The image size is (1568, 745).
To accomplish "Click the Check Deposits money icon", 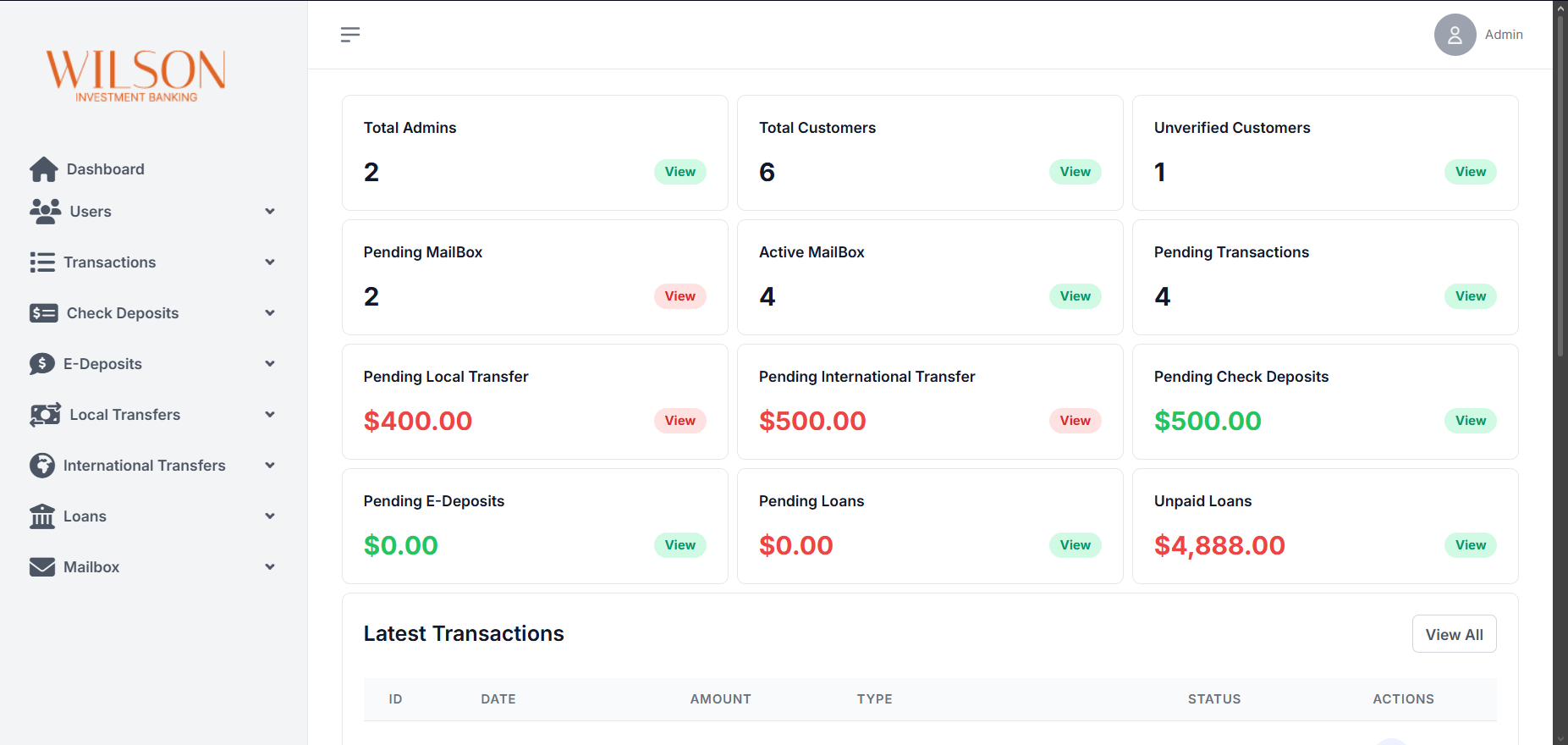I will click(44, 313).
